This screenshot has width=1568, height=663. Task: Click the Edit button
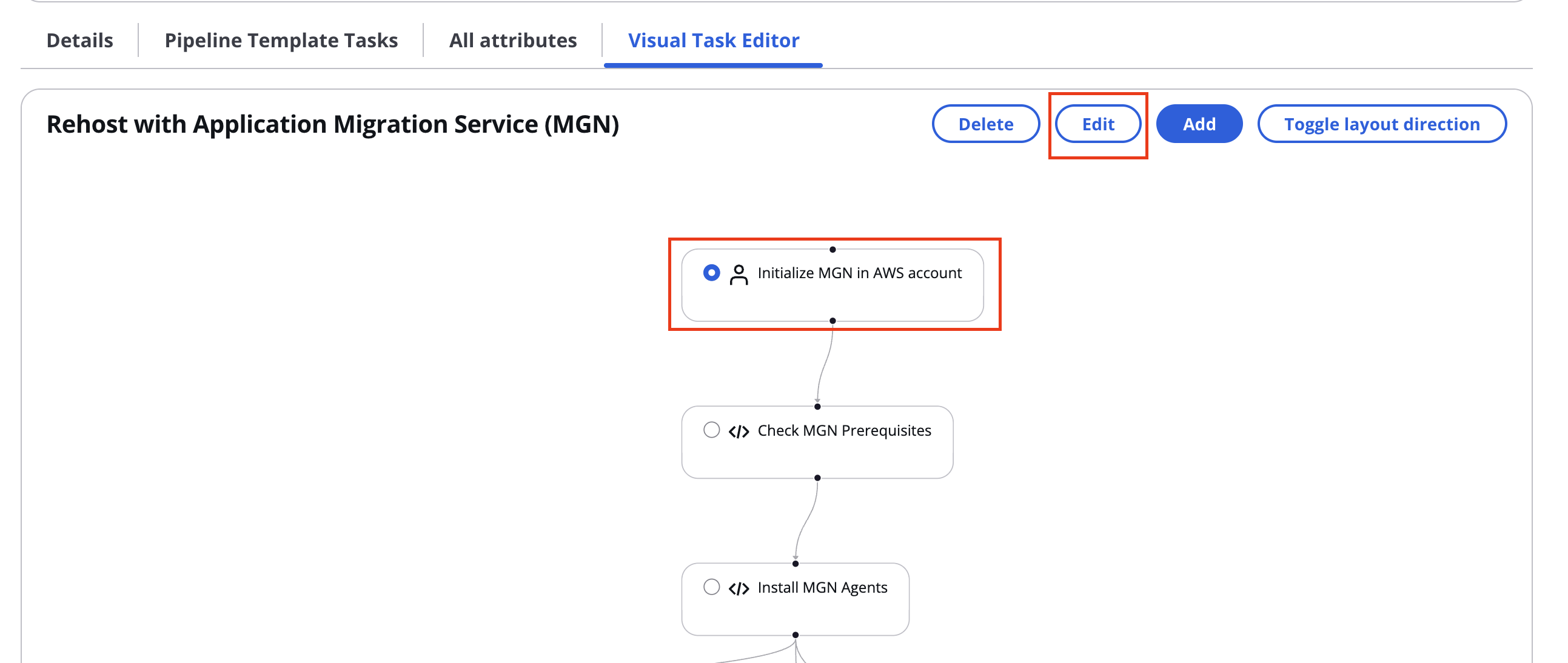click(x=1098, y=124)
